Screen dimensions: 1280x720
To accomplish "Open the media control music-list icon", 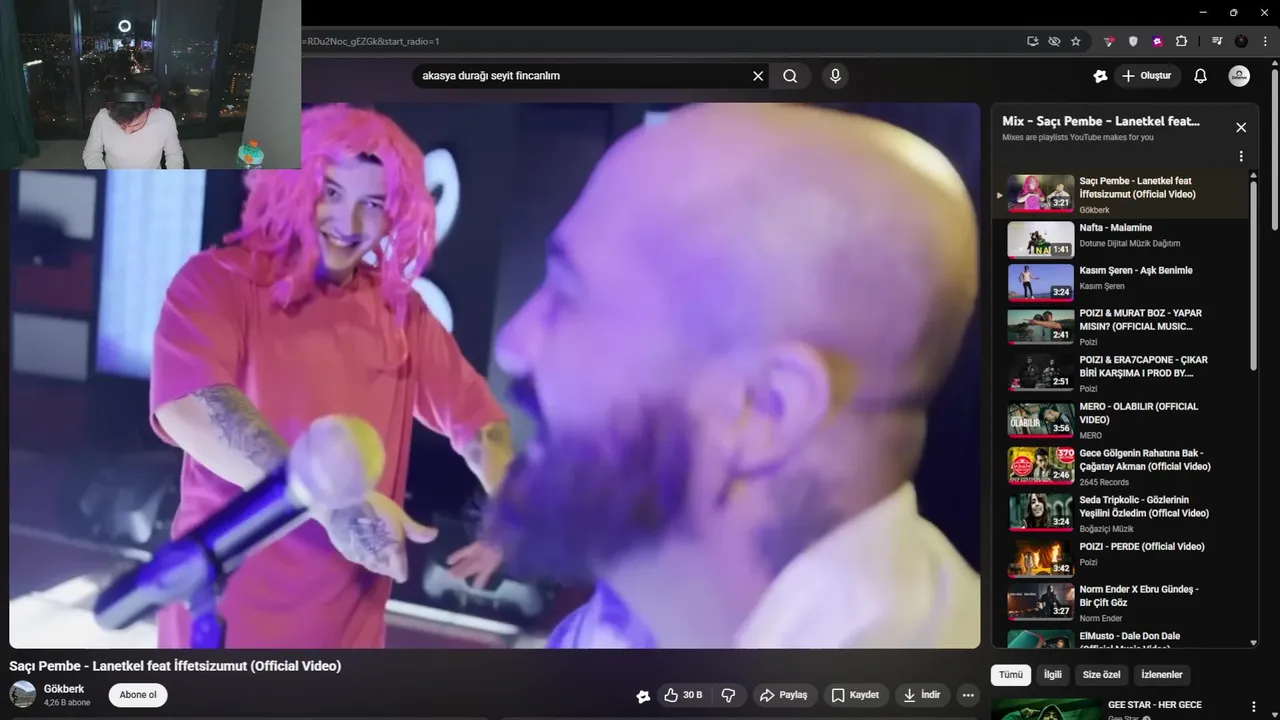I will point(1217,41).
